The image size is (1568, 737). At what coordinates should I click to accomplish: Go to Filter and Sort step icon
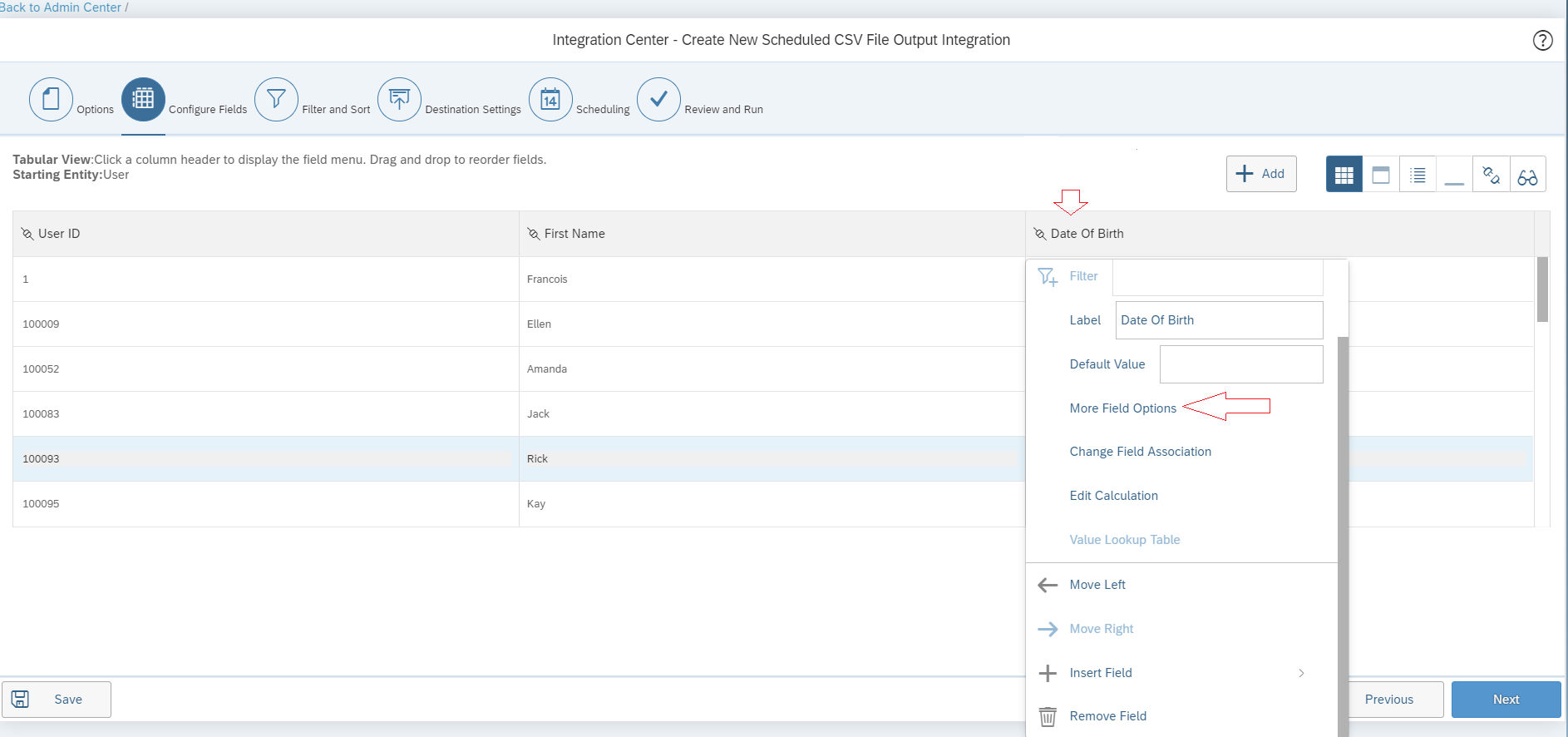tap(276, 100)
